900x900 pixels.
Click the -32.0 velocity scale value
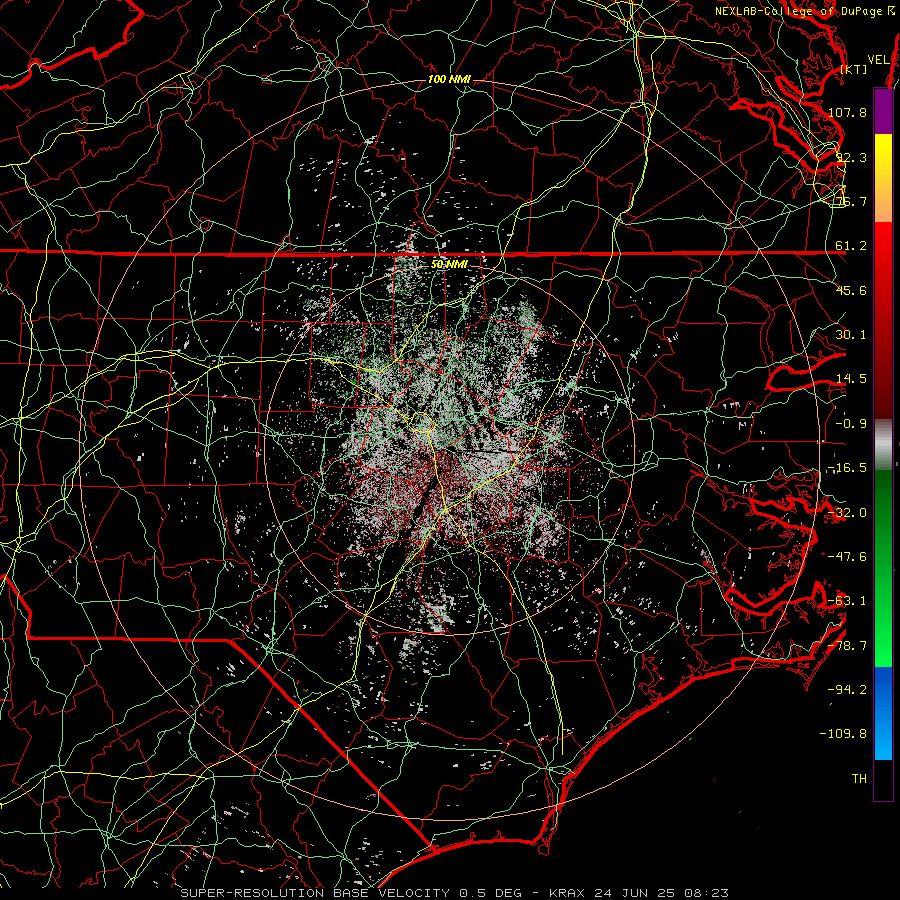pyautogui.click(x=847, y=513)
